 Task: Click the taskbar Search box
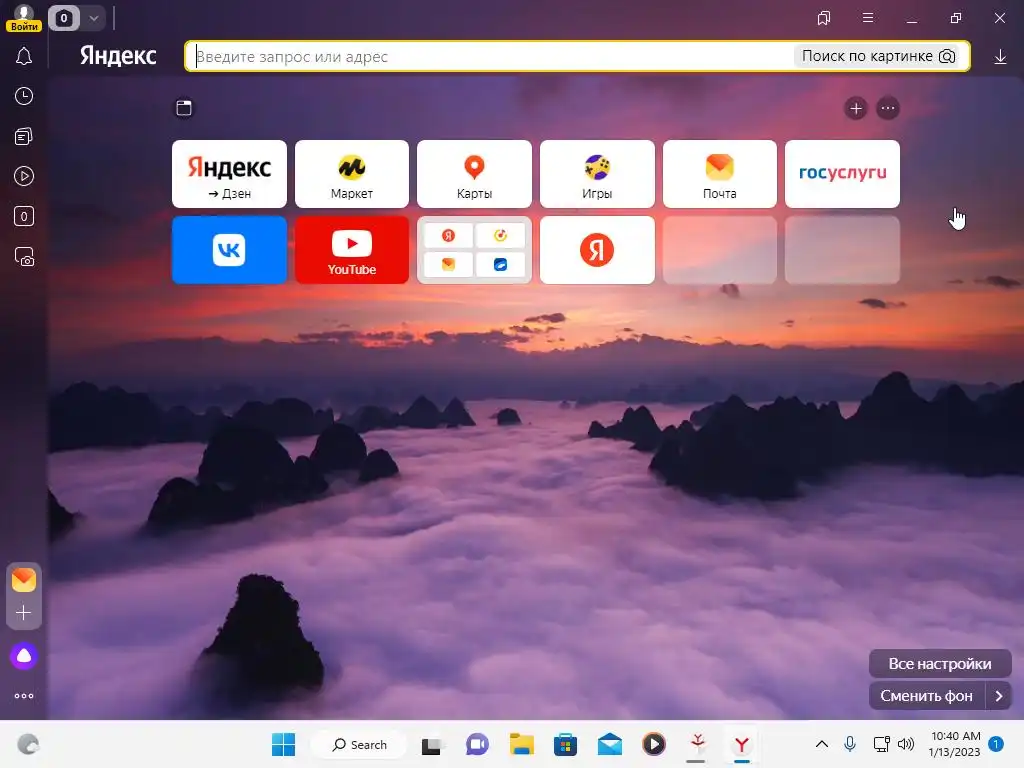click(x=359, y=744)
